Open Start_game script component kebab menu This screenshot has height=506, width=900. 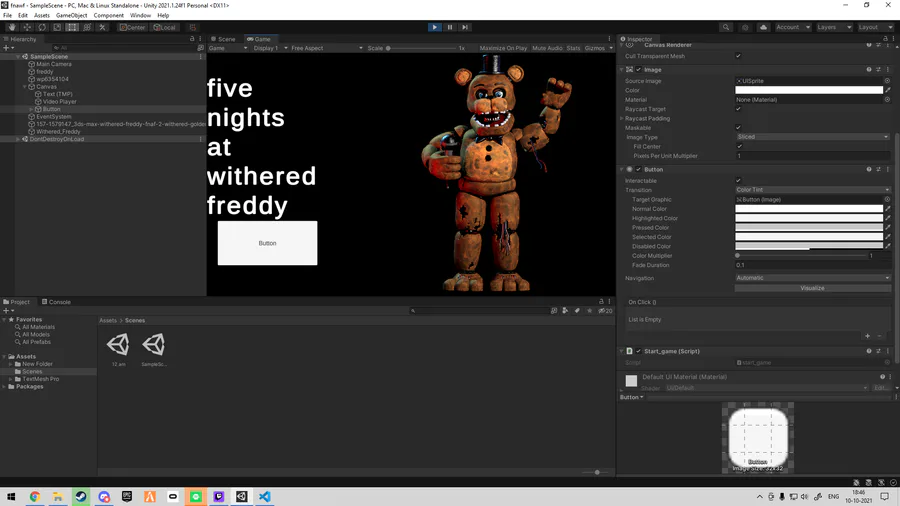pyautogui.click(x=888, y=351)
